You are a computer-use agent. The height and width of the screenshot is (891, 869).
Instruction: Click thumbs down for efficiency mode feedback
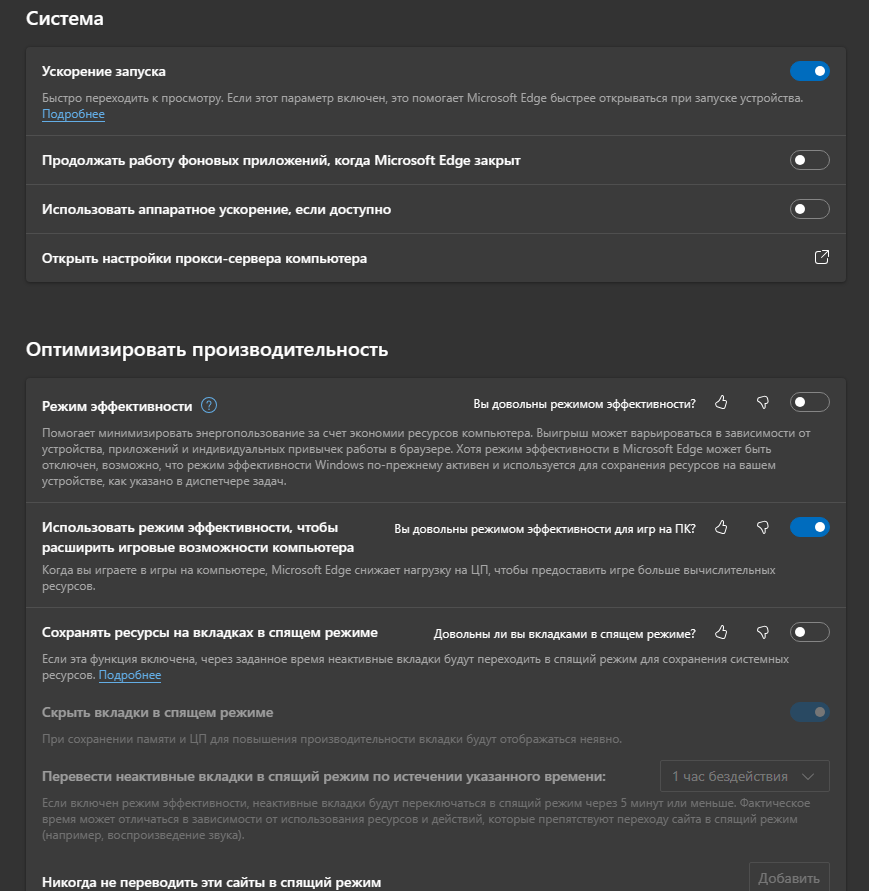[763, 403]
